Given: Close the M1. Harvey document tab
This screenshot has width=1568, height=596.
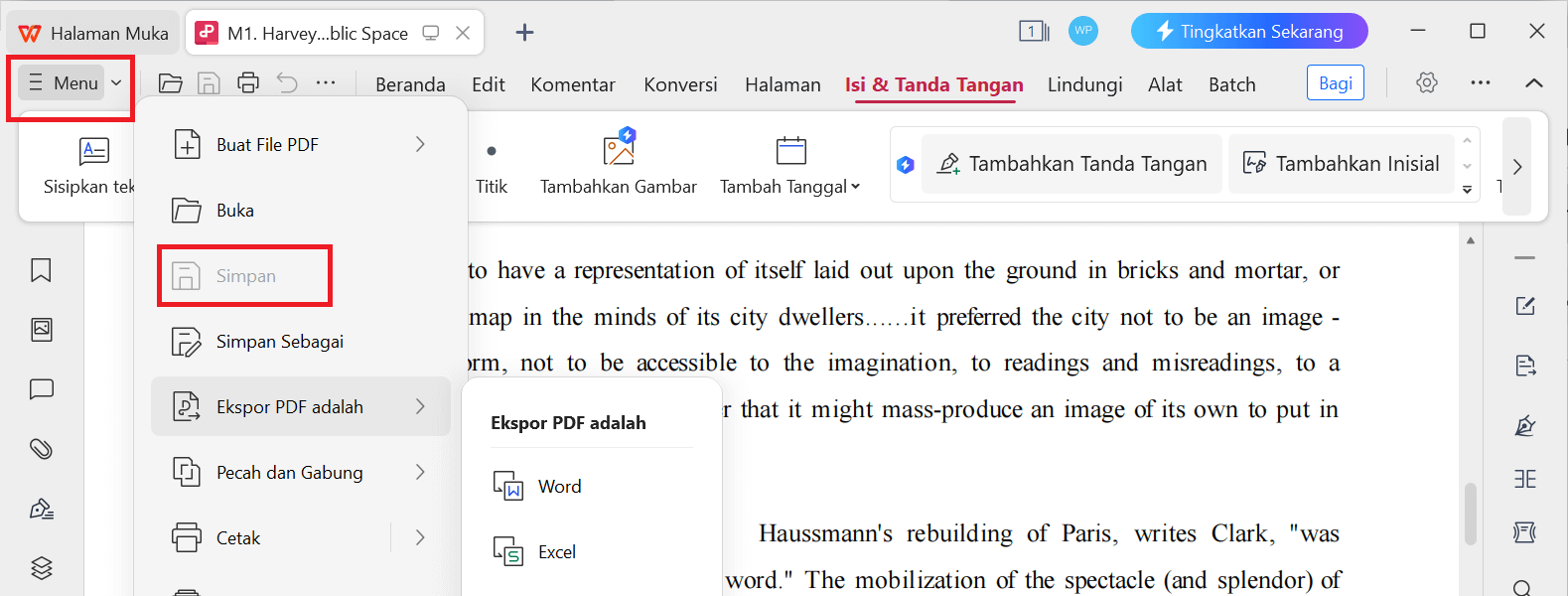Looking at the screenshot, I should [x=463, y=33].
